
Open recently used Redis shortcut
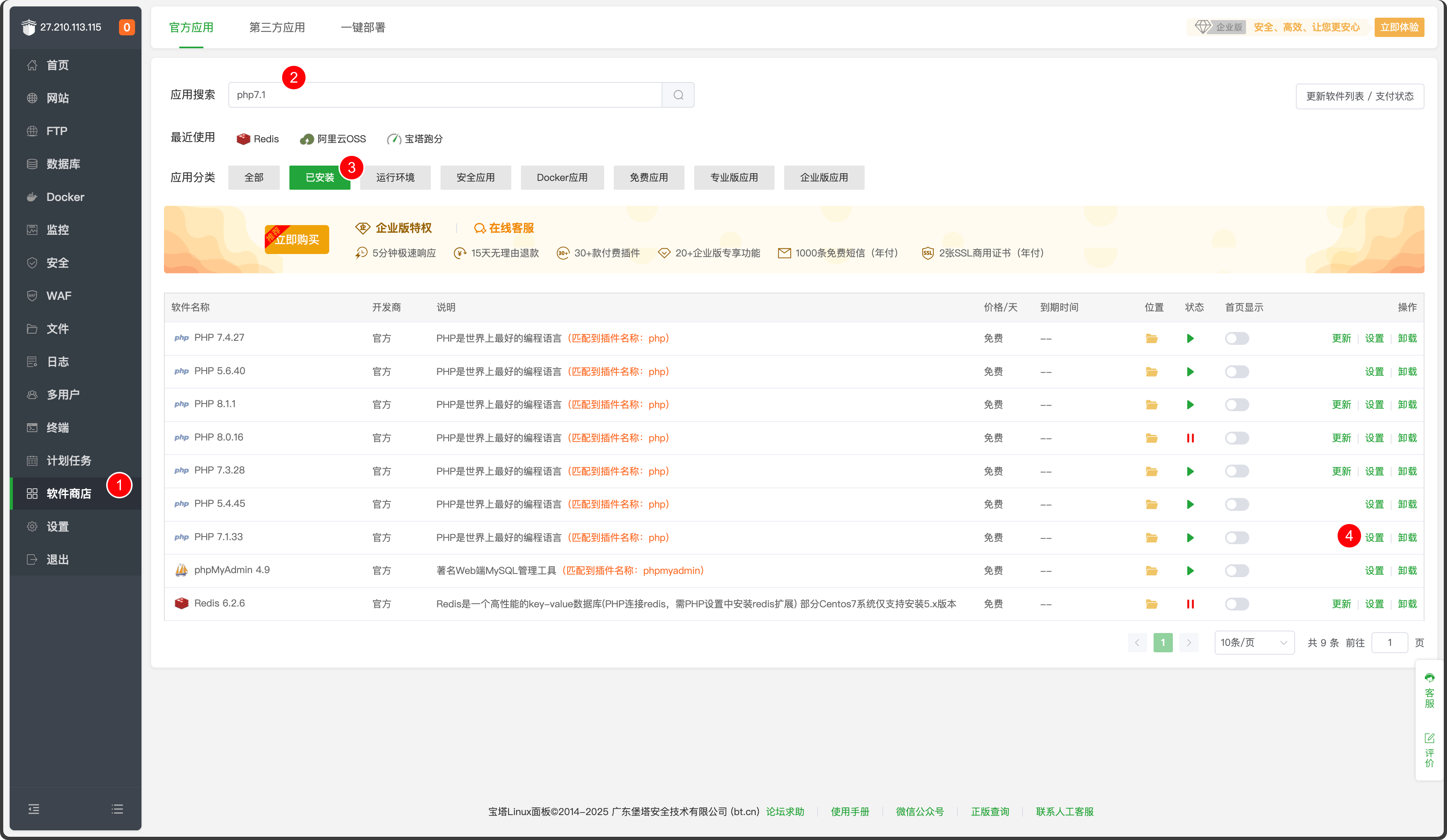(x=258, y=139)
